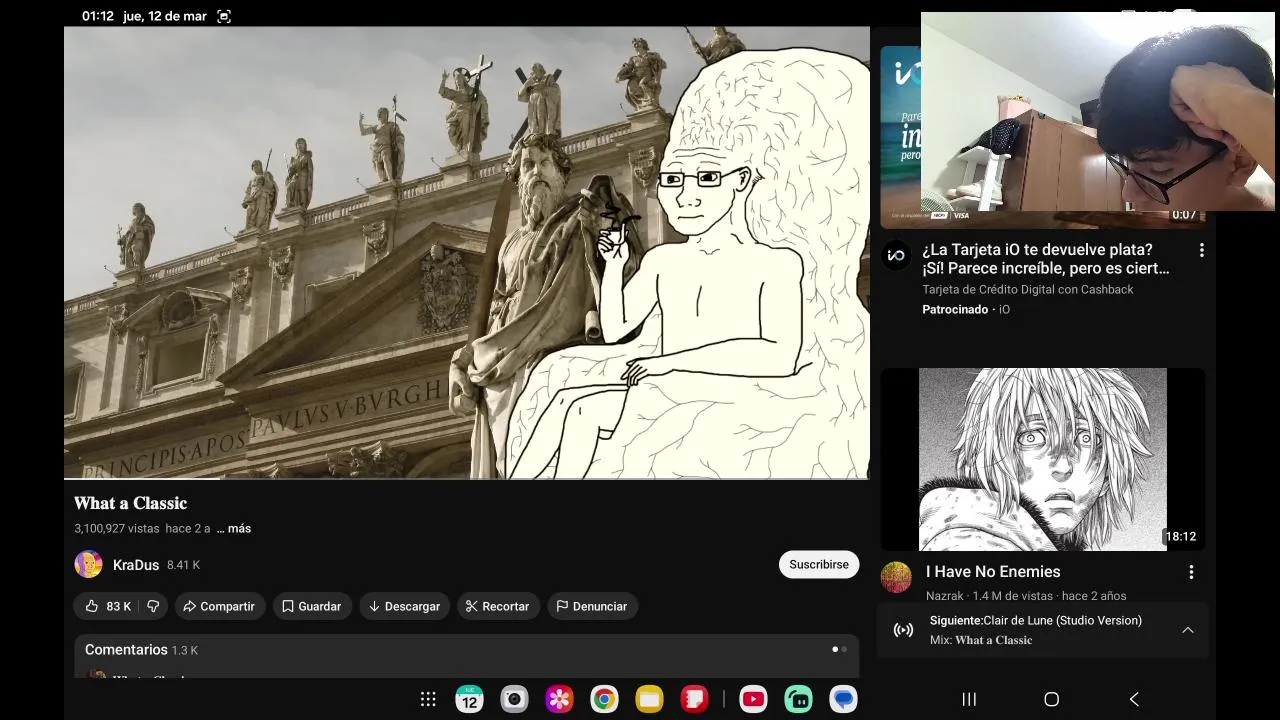Tap the clock showing 01:12
Image resolution: width=1280 pixels, height=720 pixels.
(98, 16)
